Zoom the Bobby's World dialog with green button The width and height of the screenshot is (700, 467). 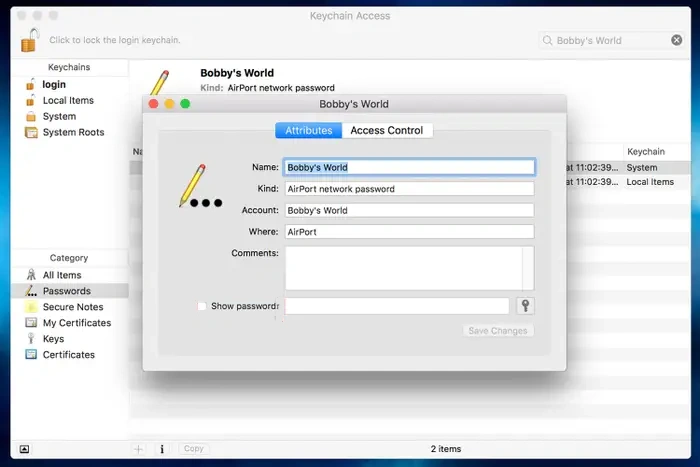pyautogui.click(x=185, y=104)
